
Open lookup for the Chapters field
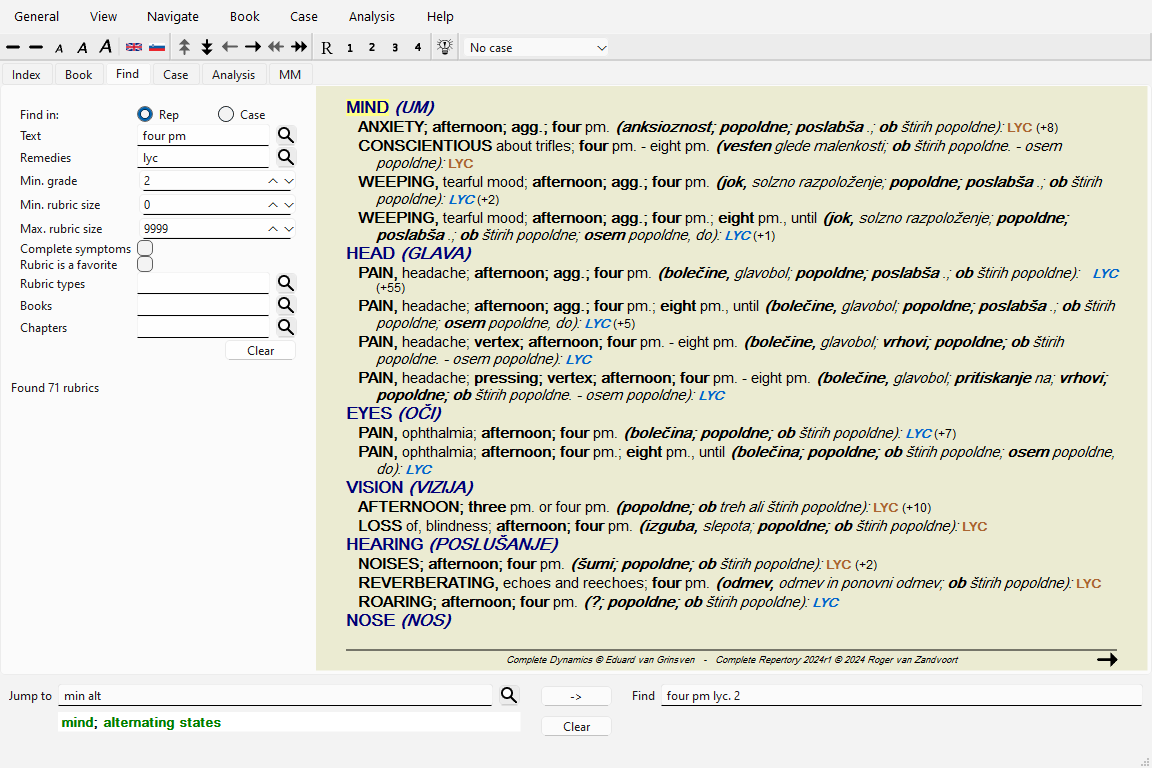tap(286, 327)
